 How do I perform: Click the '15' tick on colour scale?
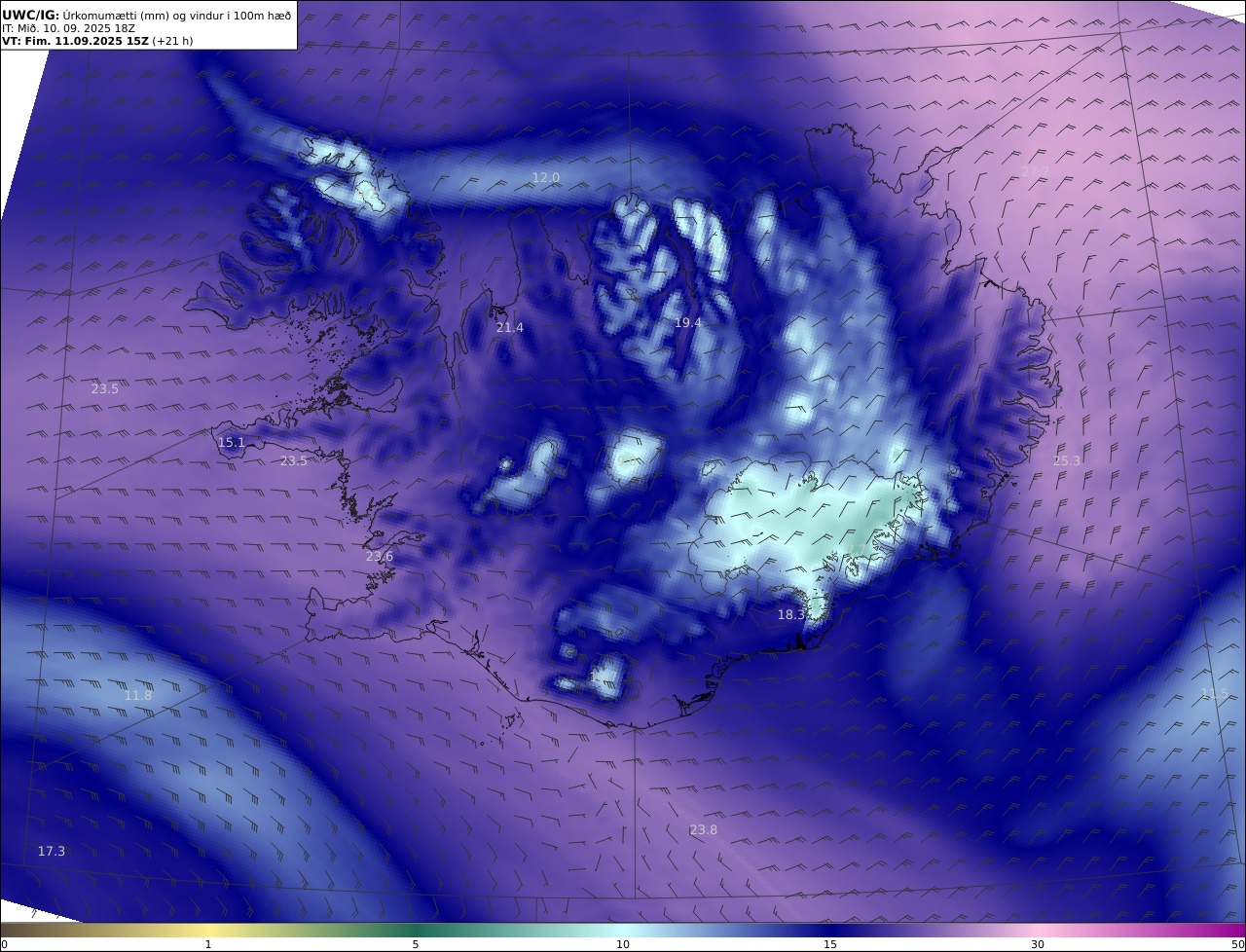pos(830,944)
